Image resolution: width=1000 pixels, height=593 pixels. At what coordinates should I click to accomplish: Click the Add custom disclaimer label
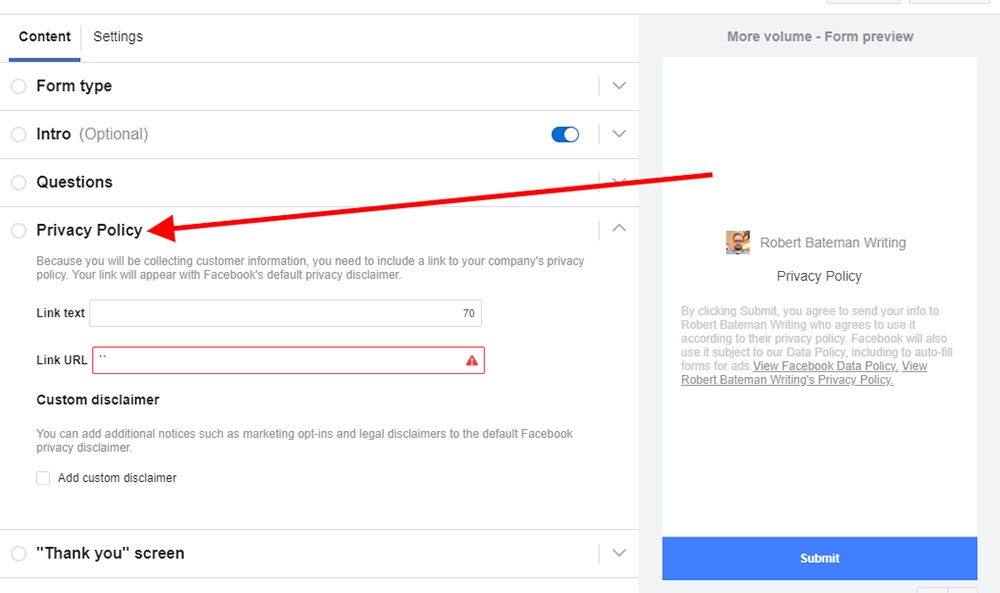click(x=117, y=478)
